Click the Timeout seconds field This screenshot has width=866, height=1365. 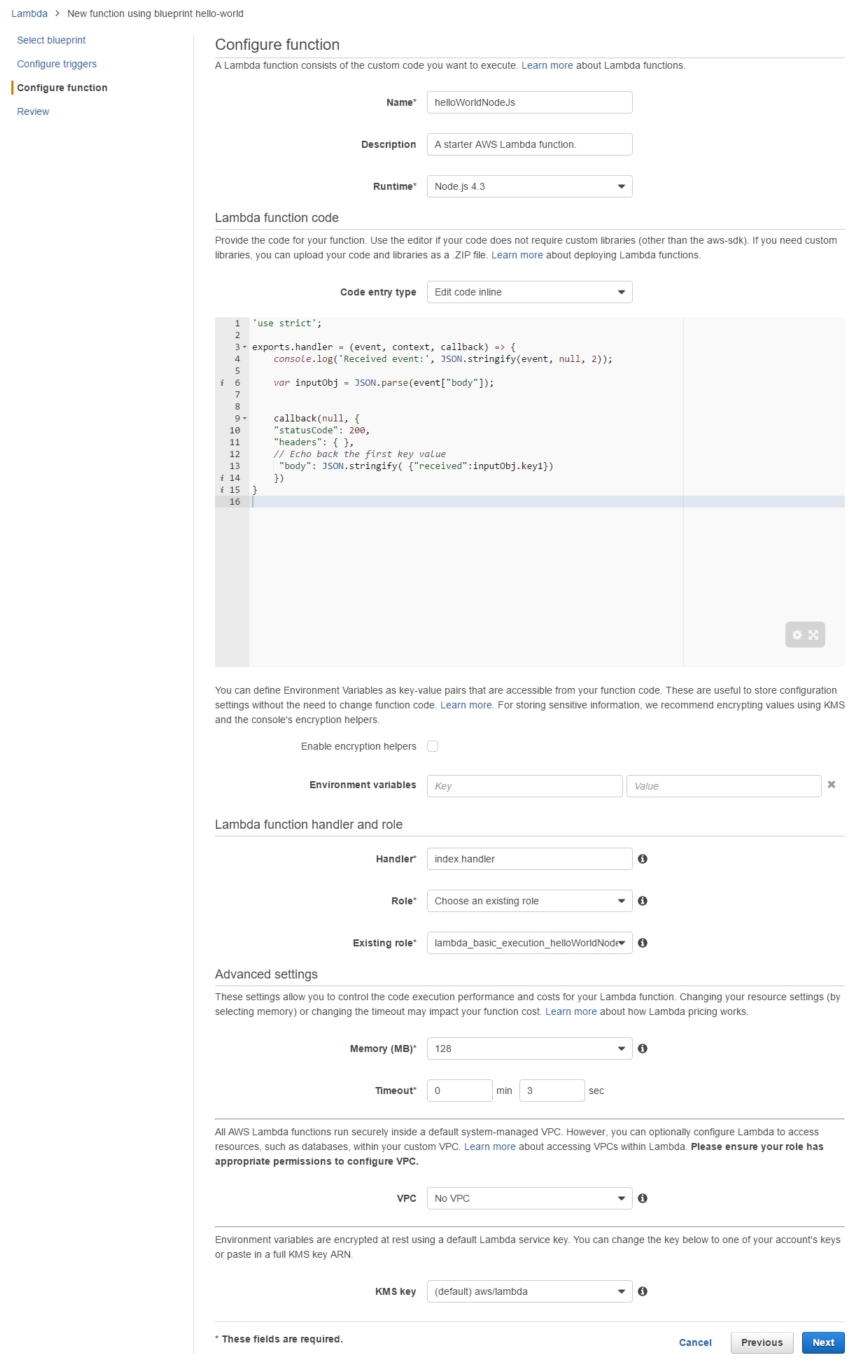click(x=551, y=1090)
